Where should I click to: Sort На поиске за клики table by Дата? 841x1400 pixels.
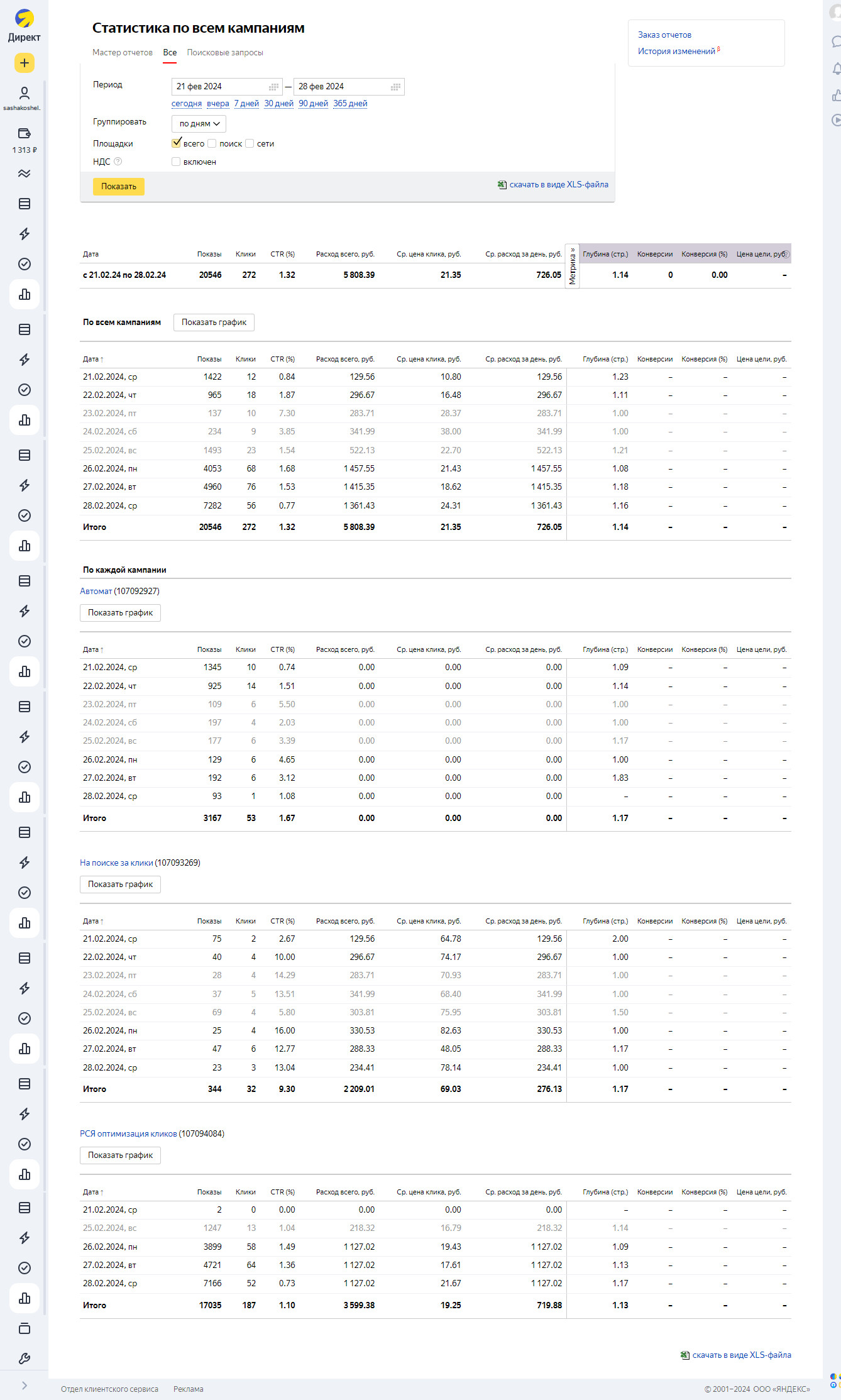pos(93,922)
